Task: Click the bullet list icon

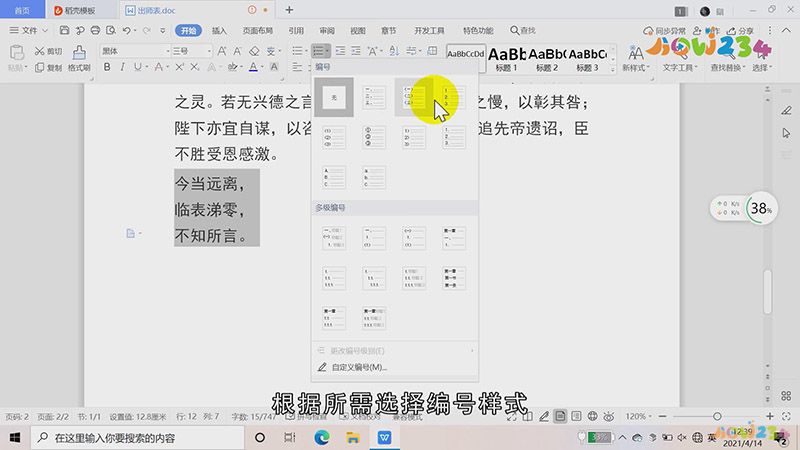Action: point(297,51)
